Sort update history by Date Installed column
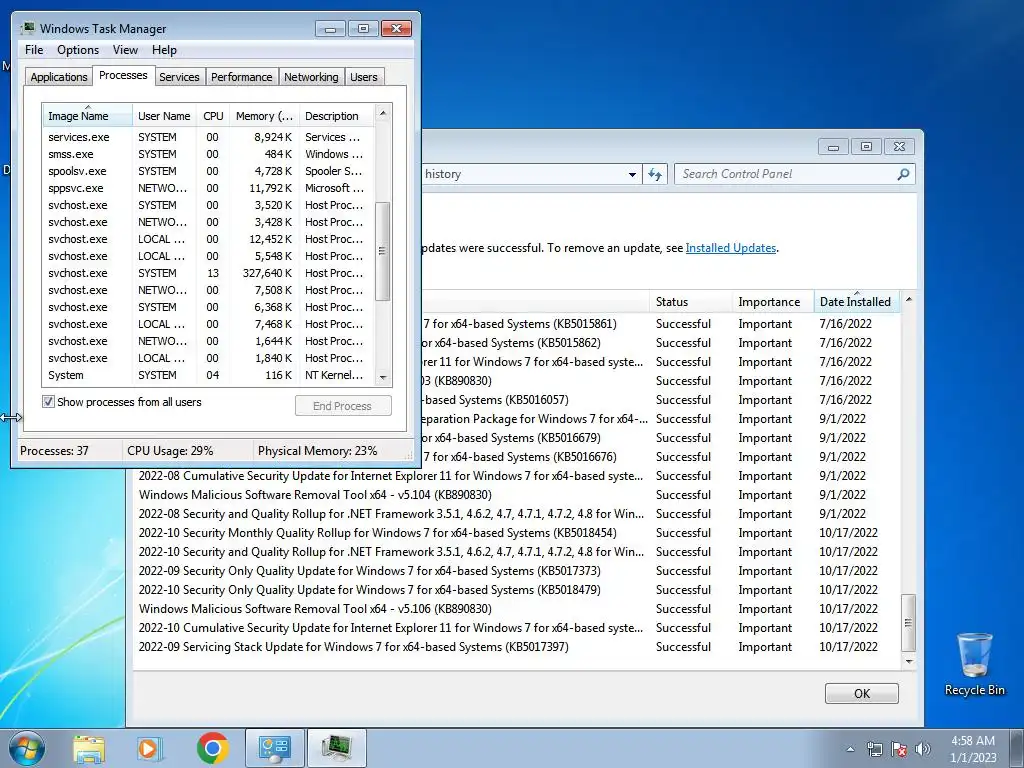 [x=856, y=302]
